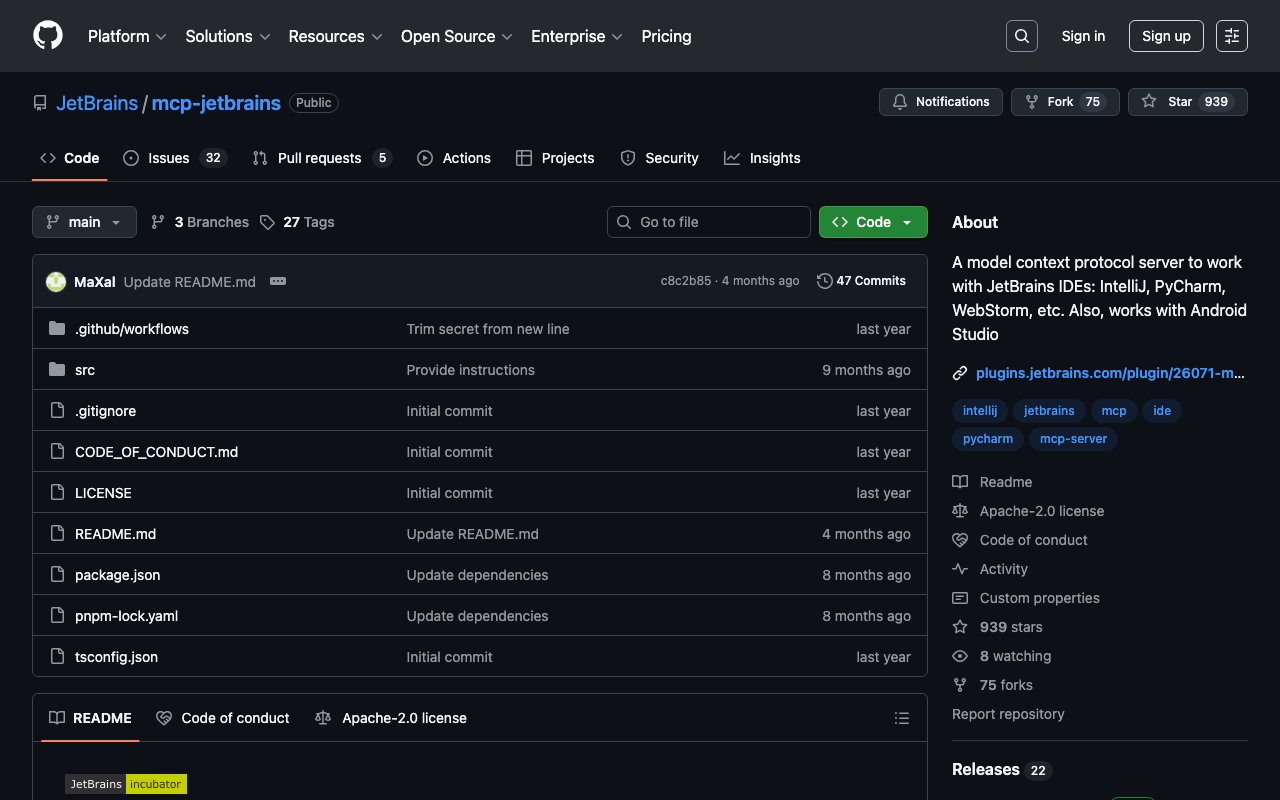This screenshot has width=1280, height=800.
Task: Select the pycharm topic tag
Action: (987, 439)
